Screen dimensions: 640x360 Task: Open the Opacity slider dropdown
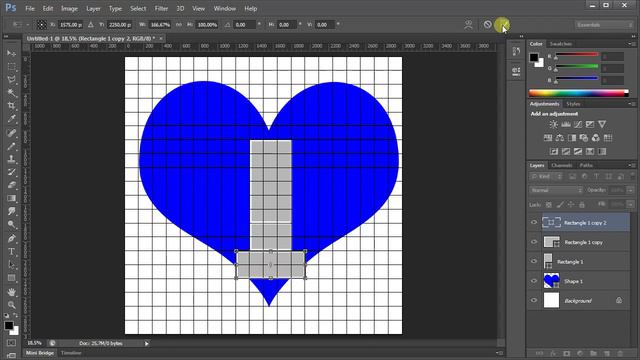(631, 190)
